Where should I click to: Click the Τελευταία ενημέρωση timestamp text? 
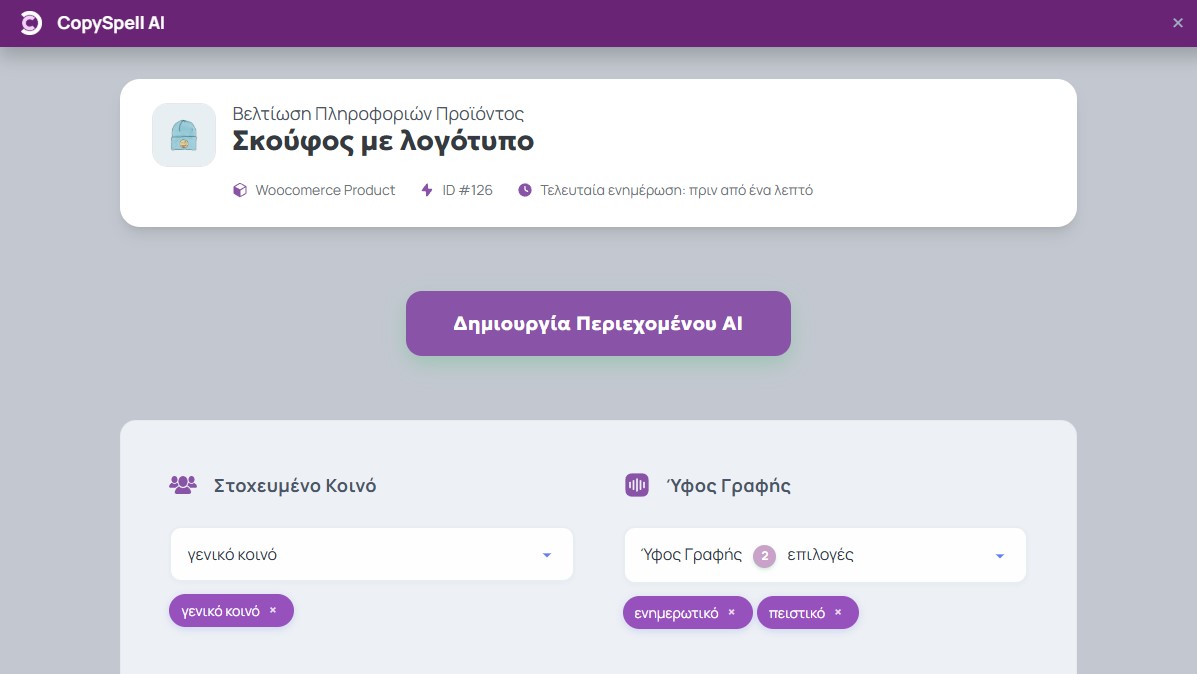tap(676, 190)
